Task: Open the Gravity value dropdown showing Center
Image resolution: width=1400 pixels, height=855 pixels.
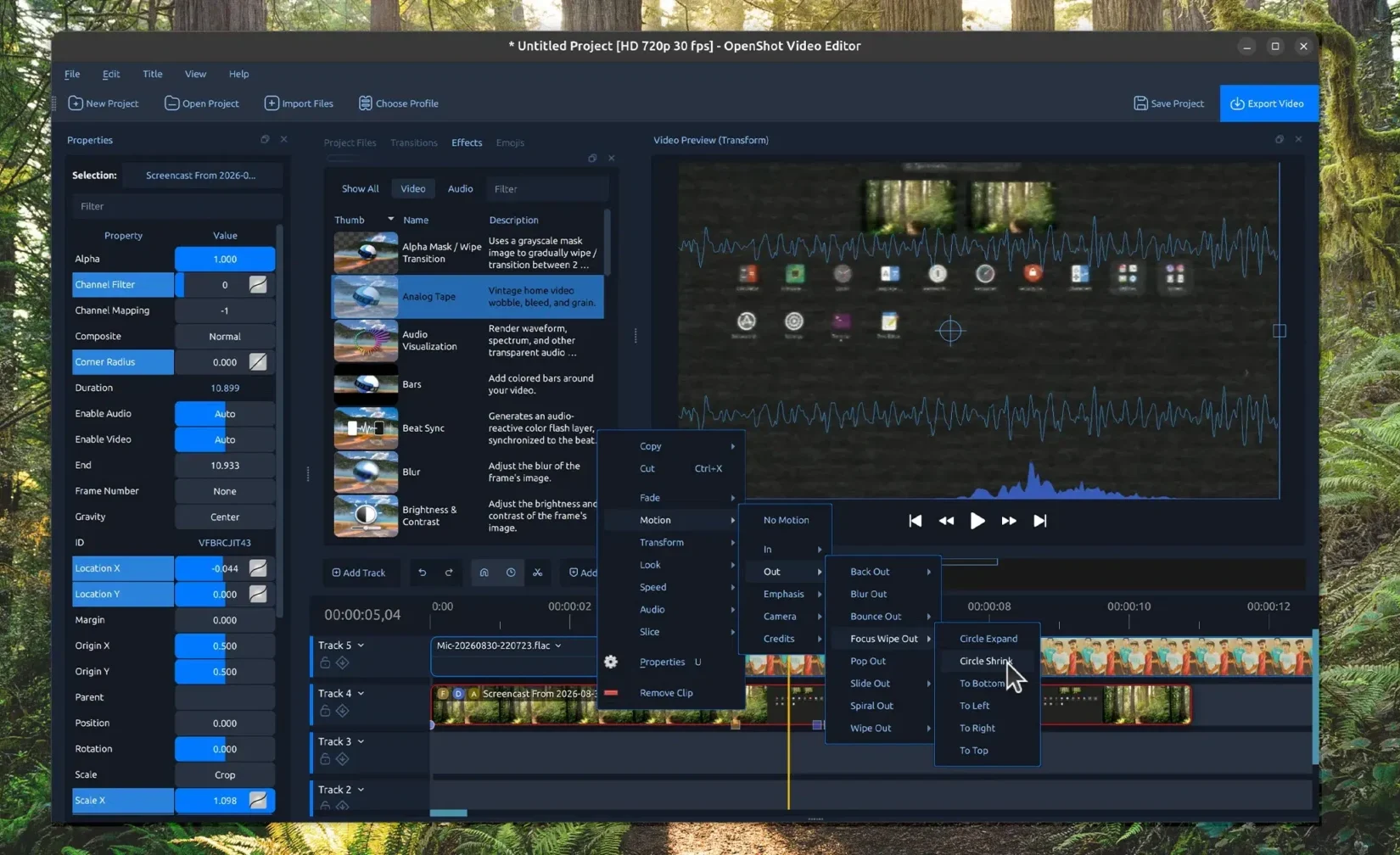Action: (x=225, y=517)
